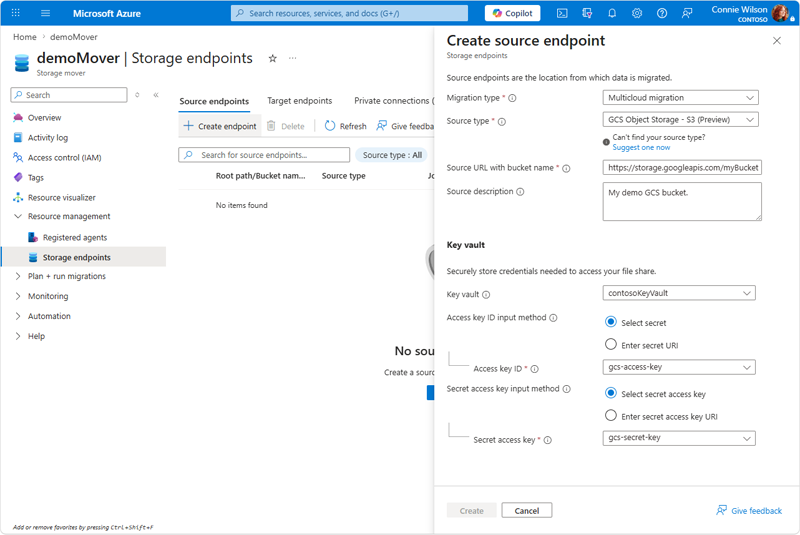Click the Activity log icon
The width and height of the screenshot is (800, 535).
pos(18,138)
